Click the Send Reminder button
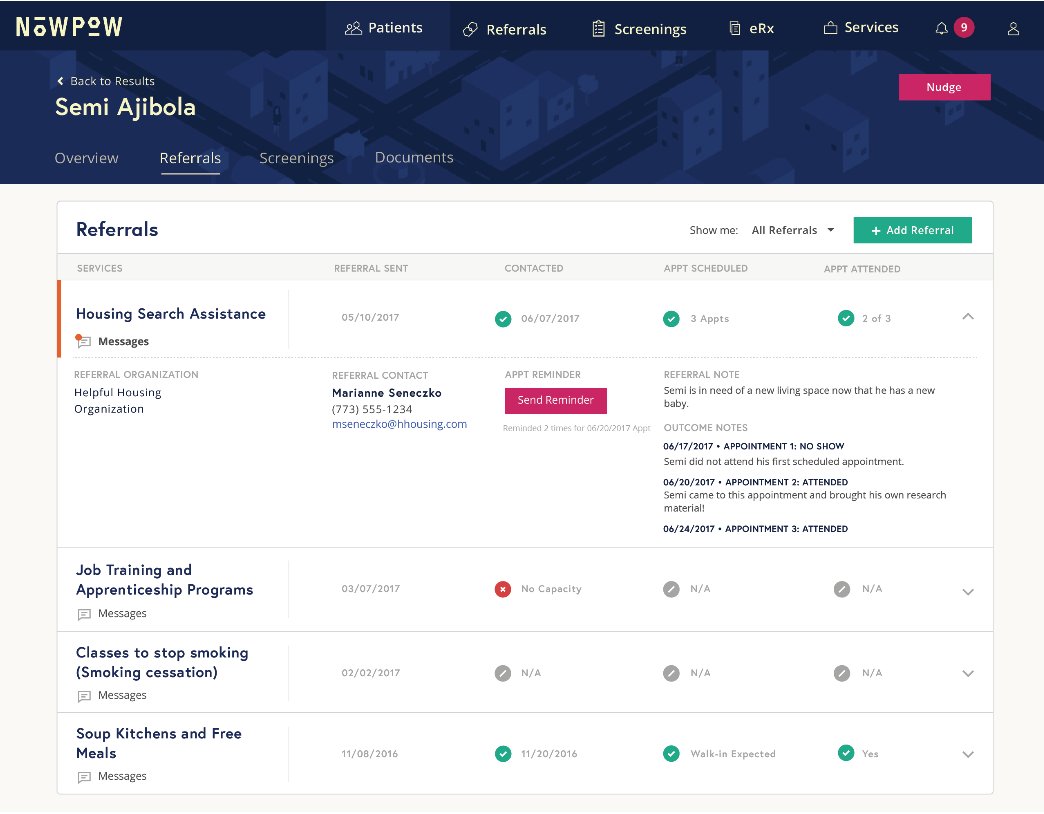Image resolution: width=1044 pixels, height=814 pixels. pos(555,401)
